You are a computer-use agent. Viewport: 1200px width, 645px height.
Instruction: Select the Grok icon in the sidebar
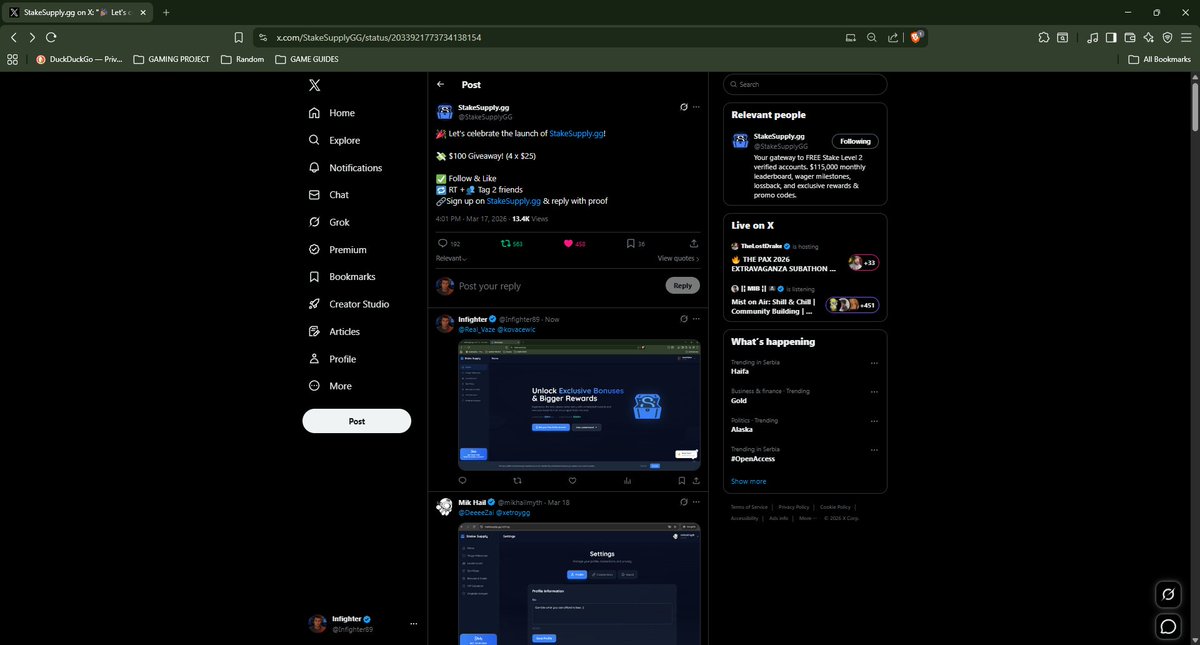point(315,221)
